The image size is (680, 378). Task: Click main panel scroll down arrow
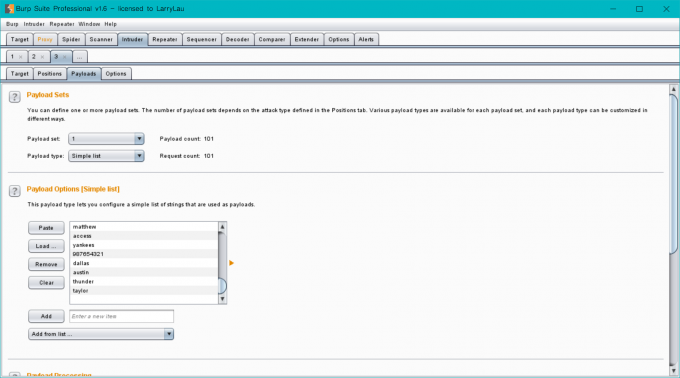pyautogui.click(x=673, y=371)
